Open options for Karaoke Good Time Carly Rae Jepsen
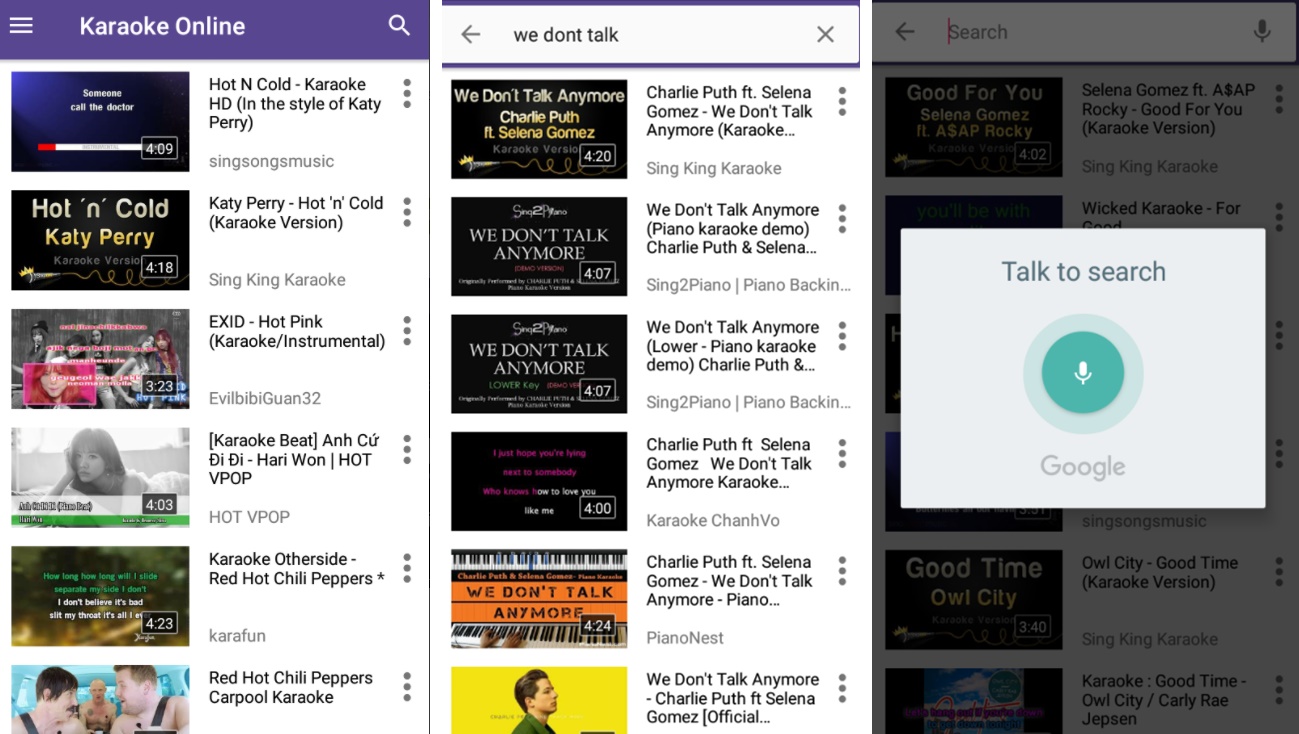The image size is (1299, 734). coord(1279,690)
